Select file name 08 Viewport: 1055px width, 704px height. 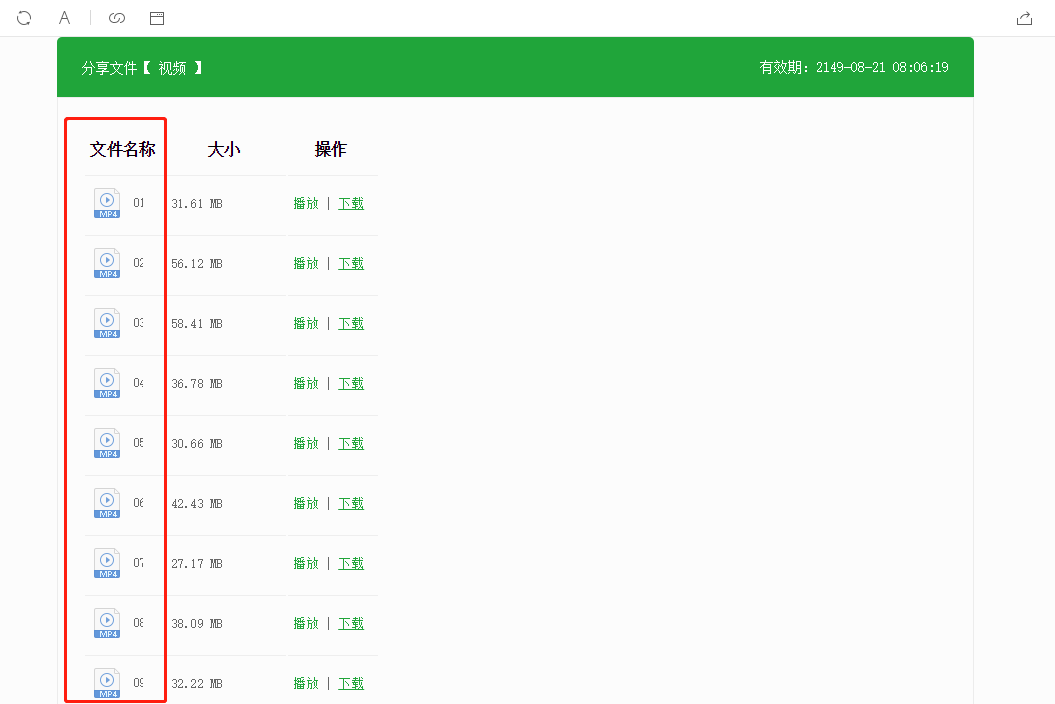click(x=139, y=623)
